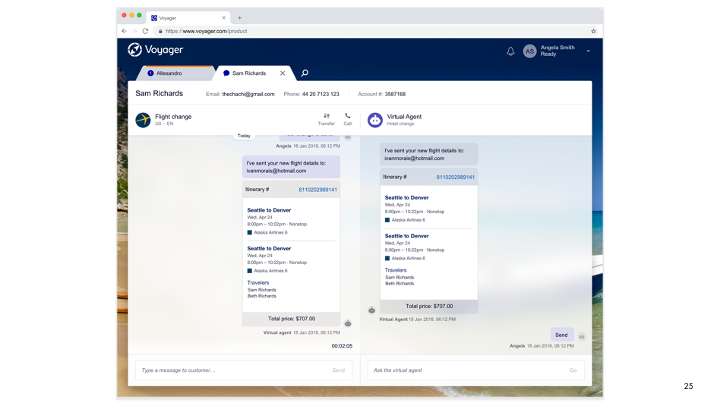The image size is (720, 405).
Task: Click the browser forward arrow
Action: [x=135, y=31]
